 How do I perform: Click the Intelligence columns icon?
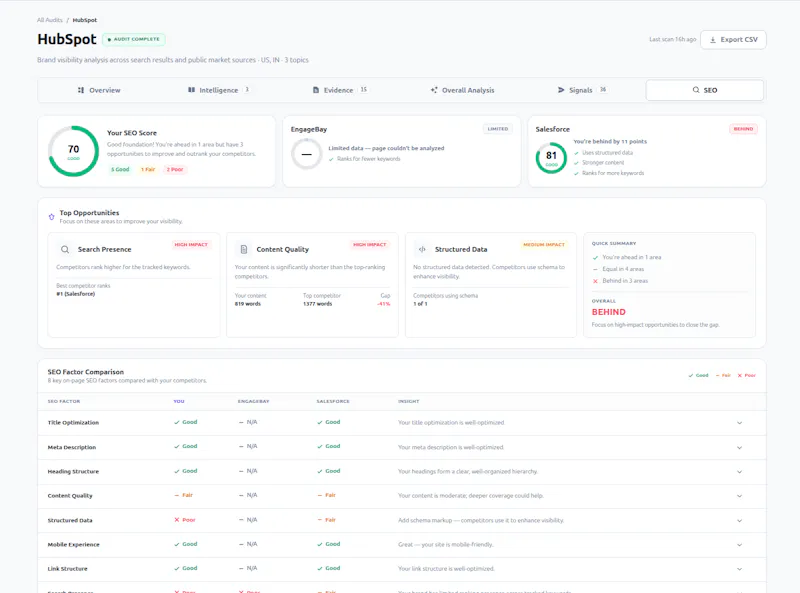coord(191,90)
